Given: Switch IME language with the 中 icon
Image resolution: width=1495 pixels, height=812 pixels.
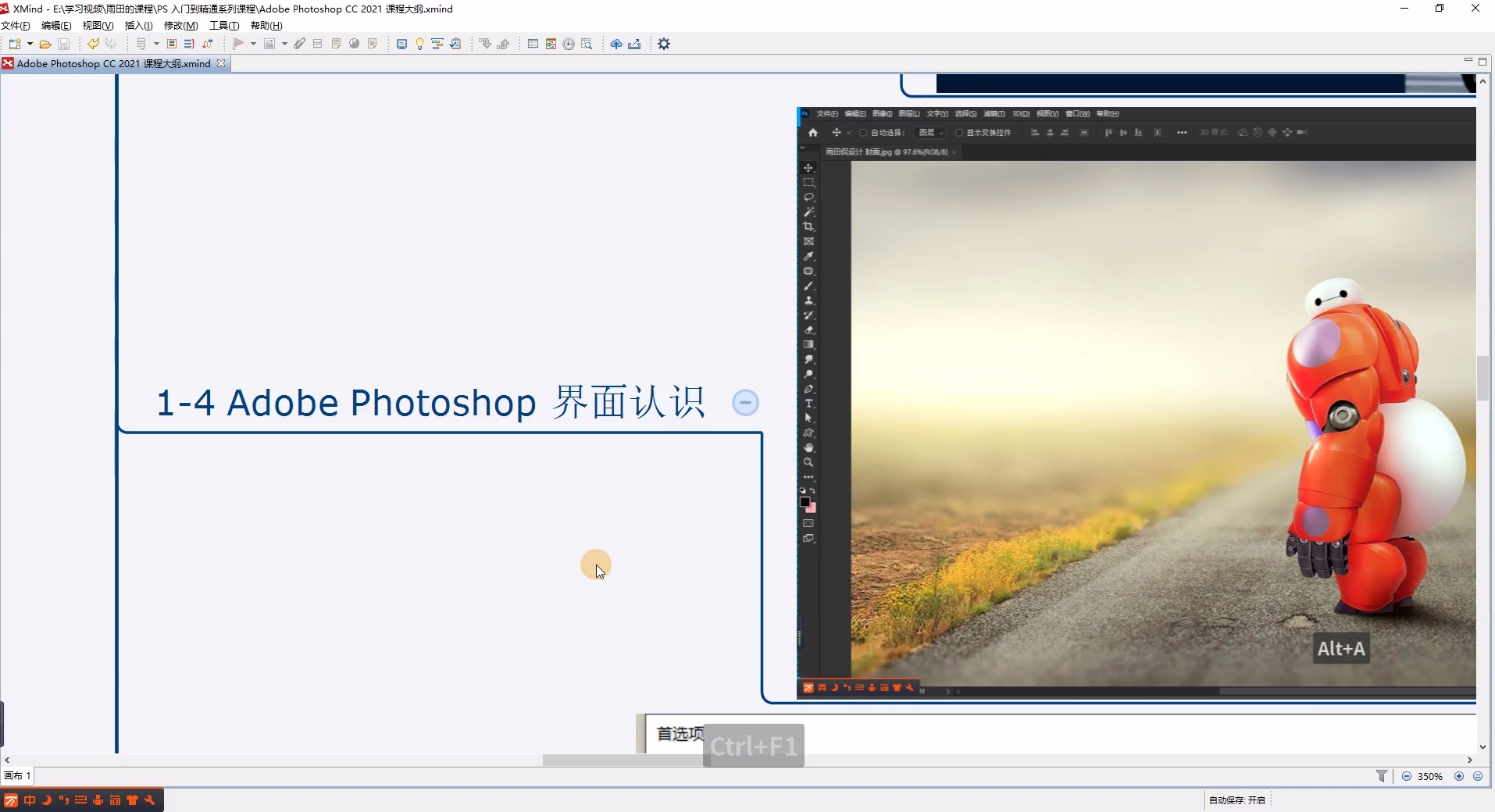Looking at the screenshot, I should click(30, 800).
